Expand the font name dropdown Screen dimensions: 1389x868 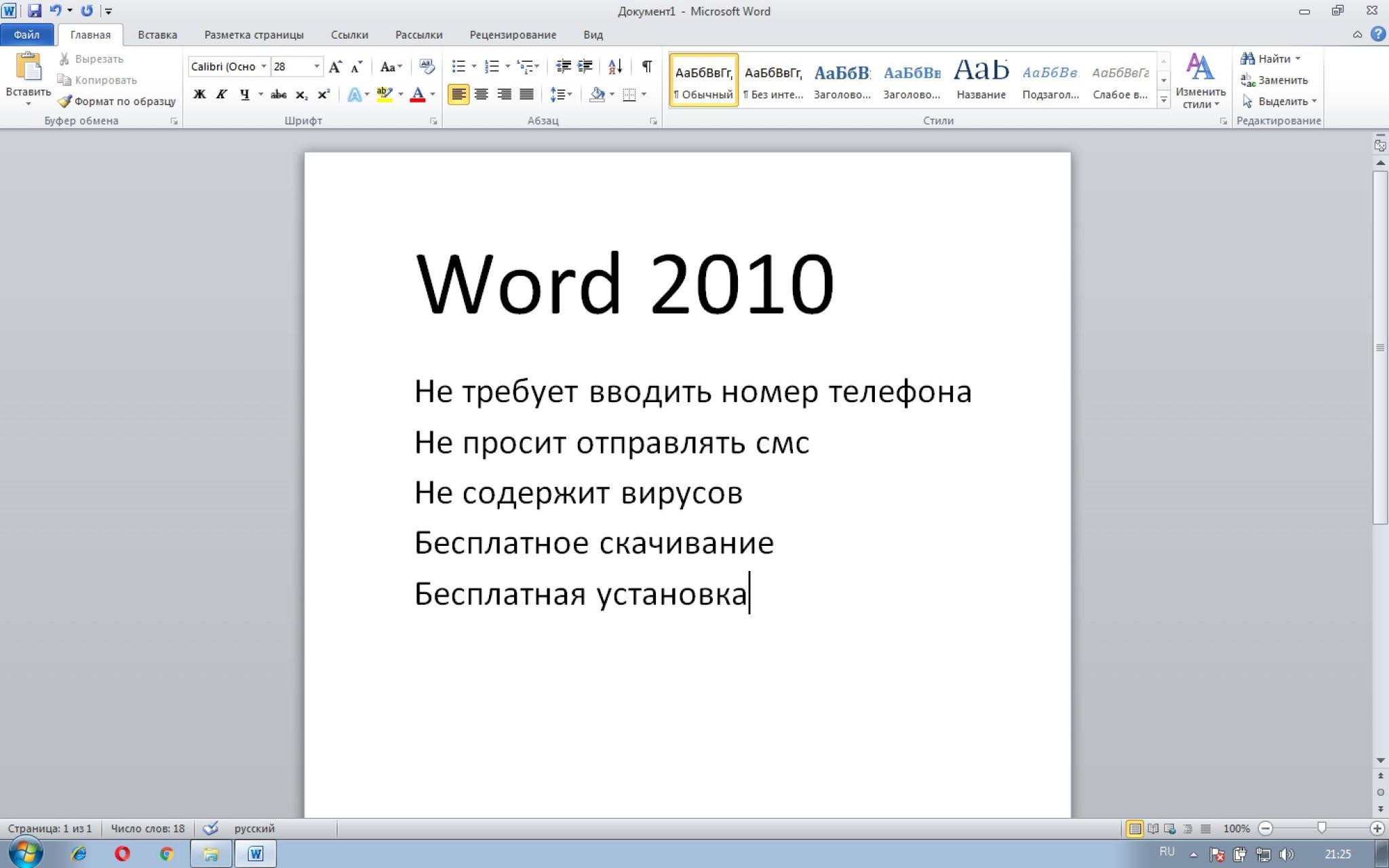pyautogui.click(x=263, y=68)
